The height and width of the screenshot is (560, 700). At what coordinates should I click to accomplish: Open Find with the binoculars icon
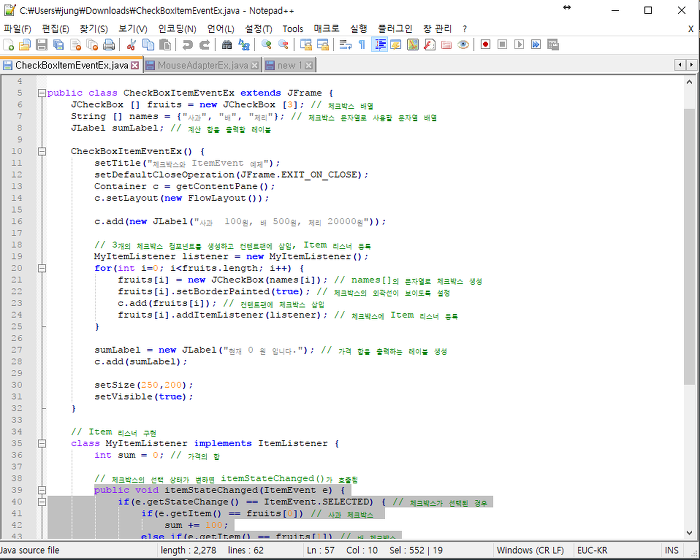click(x=227, y=45)
